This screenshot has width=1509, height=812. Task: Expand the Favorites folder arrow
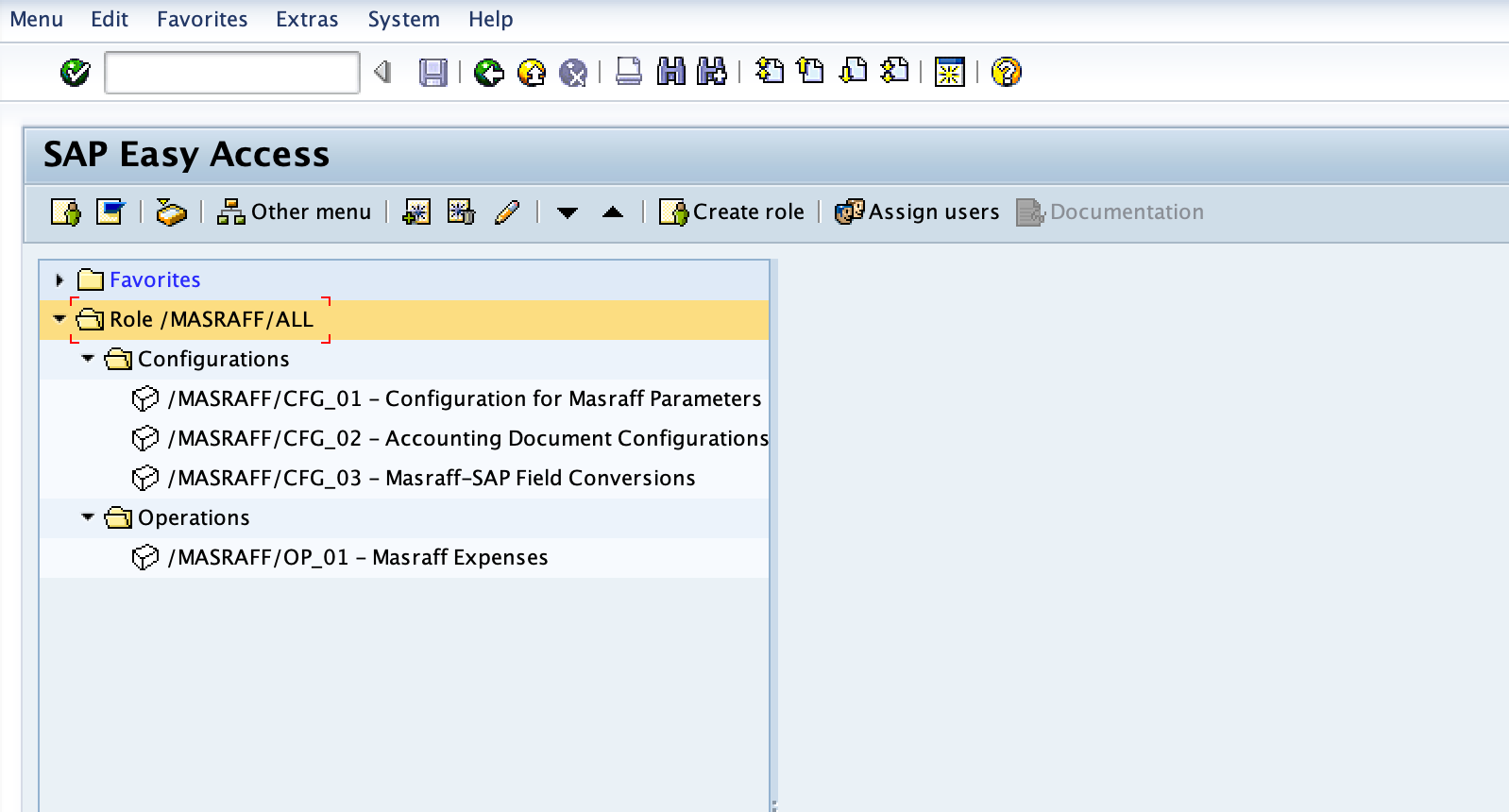(x=59, y=279)
